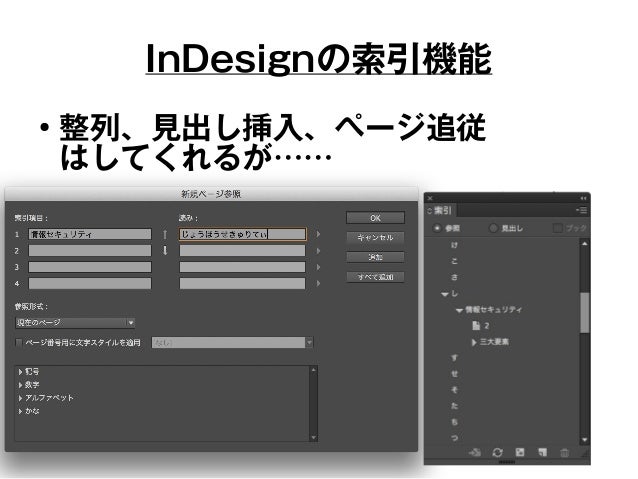Click Update Preview refresh icon in index panel
Viewport: 638px width, 479px height.
point(497,452)
